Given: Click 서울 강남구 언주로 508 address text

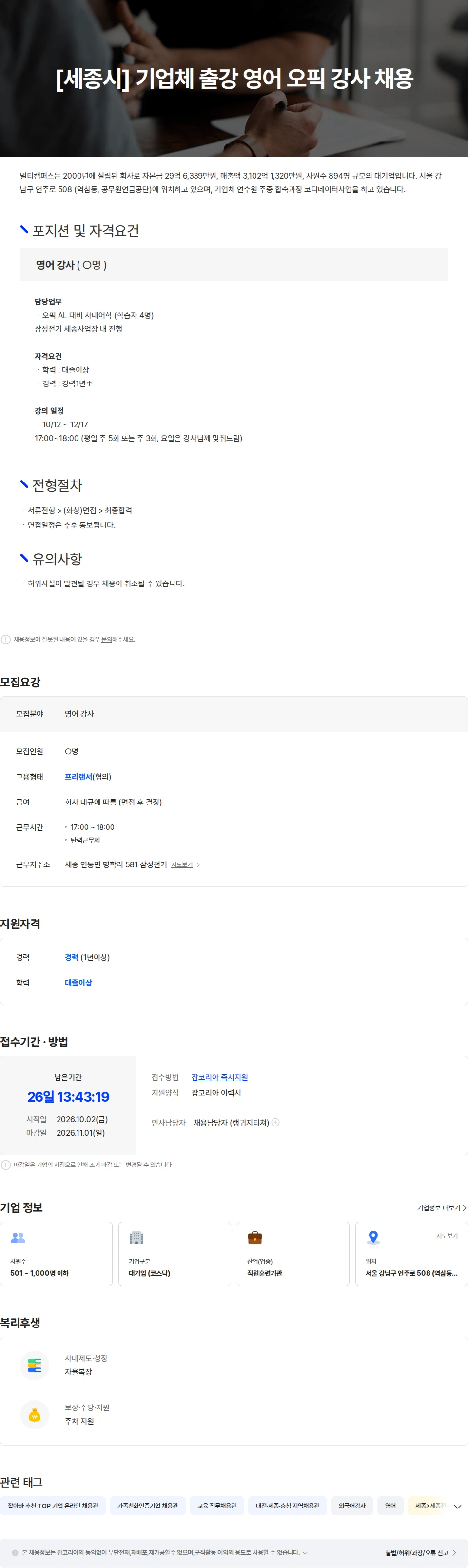Looking at the screenshot, I should [411, 1273].
